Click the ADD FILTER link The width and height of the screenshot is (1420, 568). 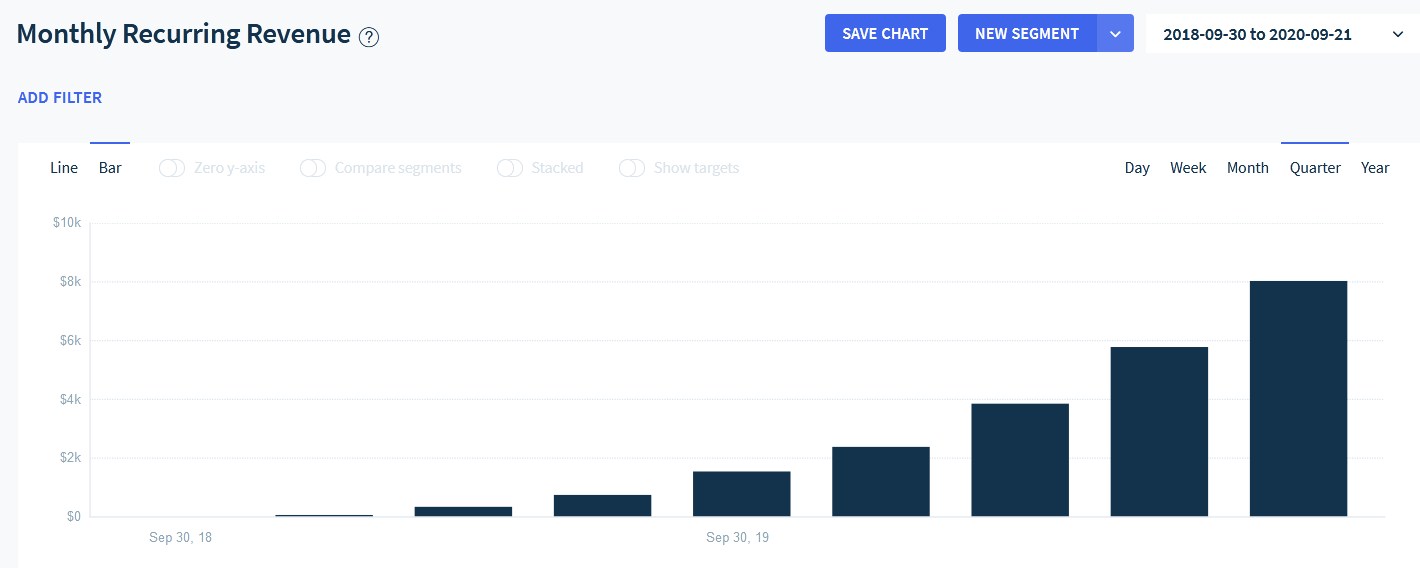tap(60, 98)
